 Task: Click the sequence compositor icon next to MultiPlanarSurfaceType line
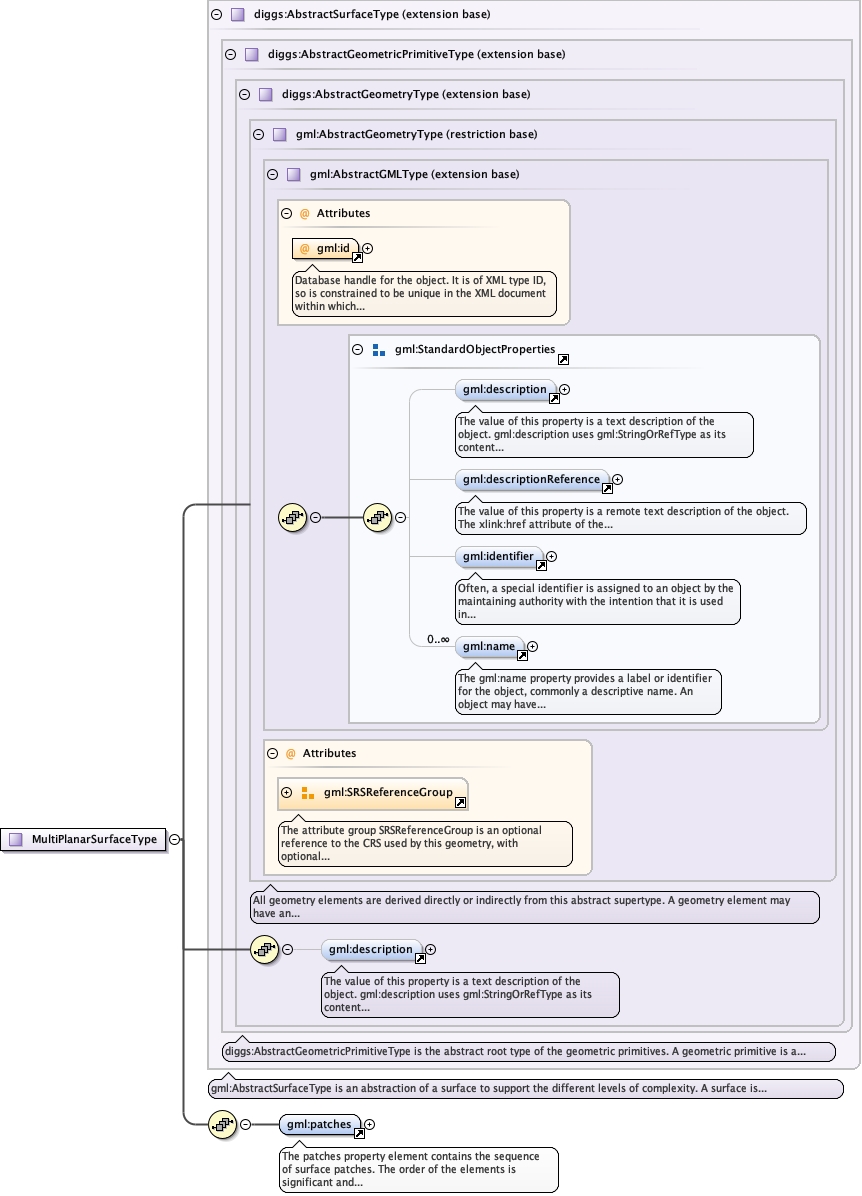tap(291, 517)
